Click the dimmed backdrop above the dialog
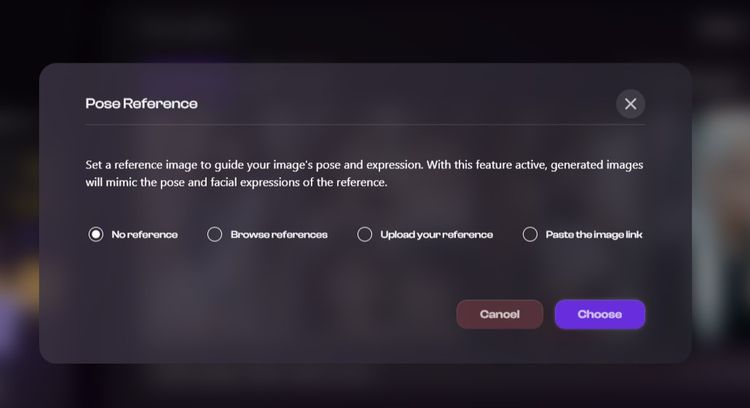Image resolution: width=750 pixels, height=408 pixels. (x=375, y=31)
